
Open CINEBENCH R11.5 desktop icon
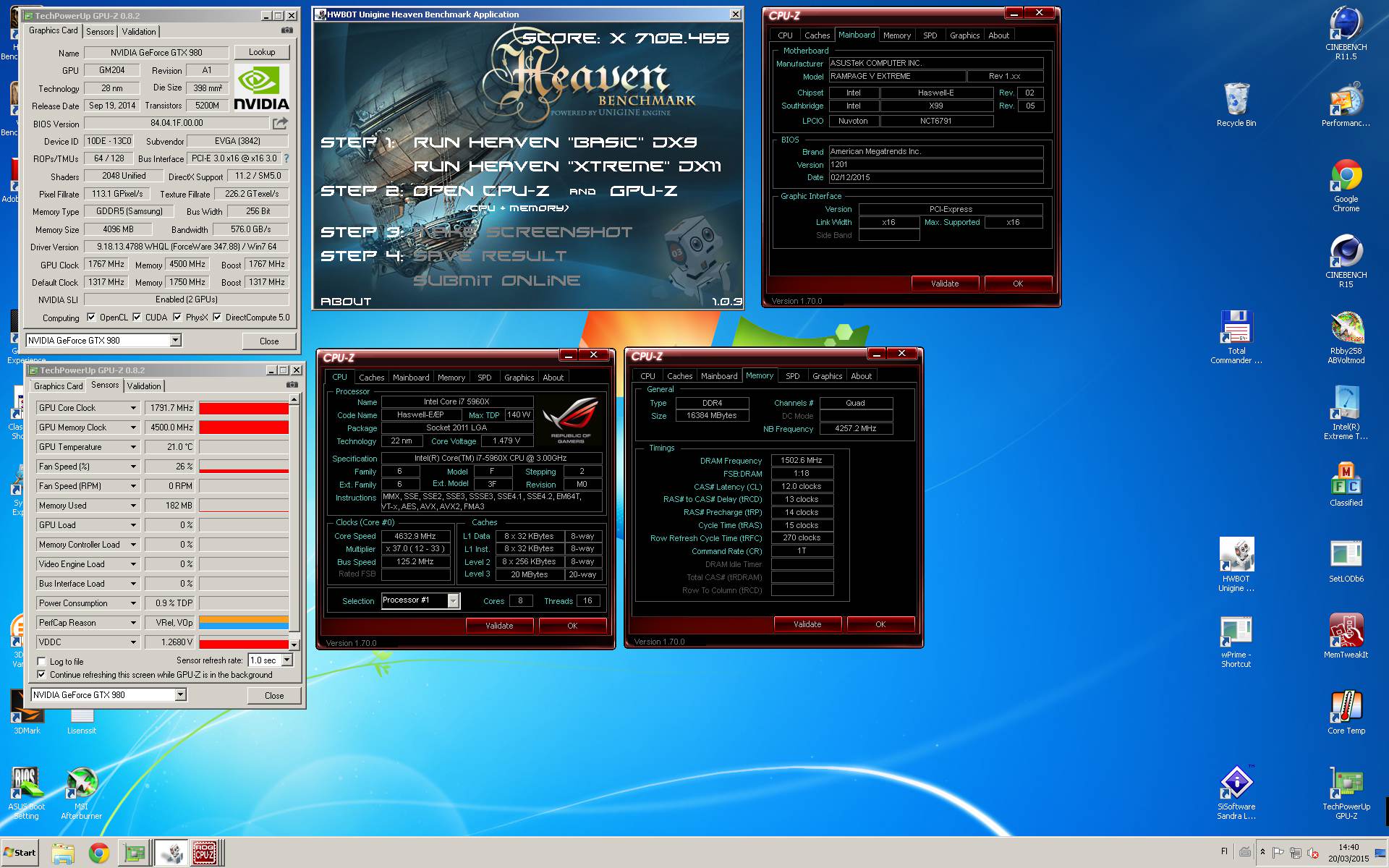pos(1346,33)
